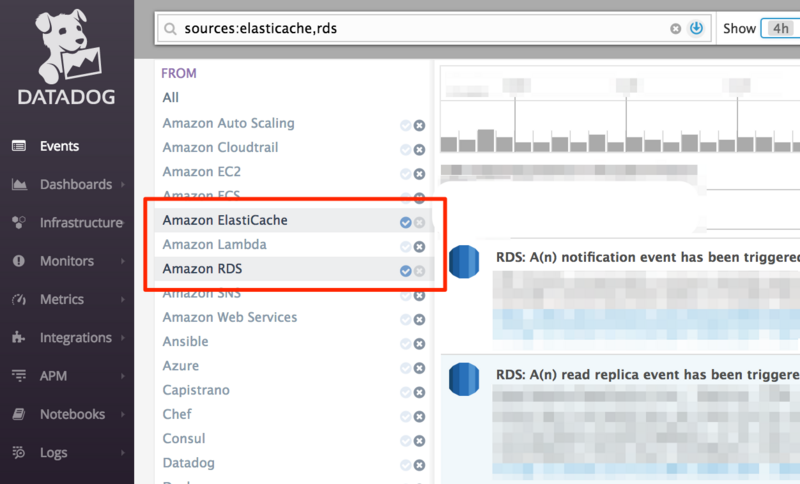The height and width of the screenshot is (484, 800).
Task: Open Events in the sidebar
Action: tap(60, 146)
